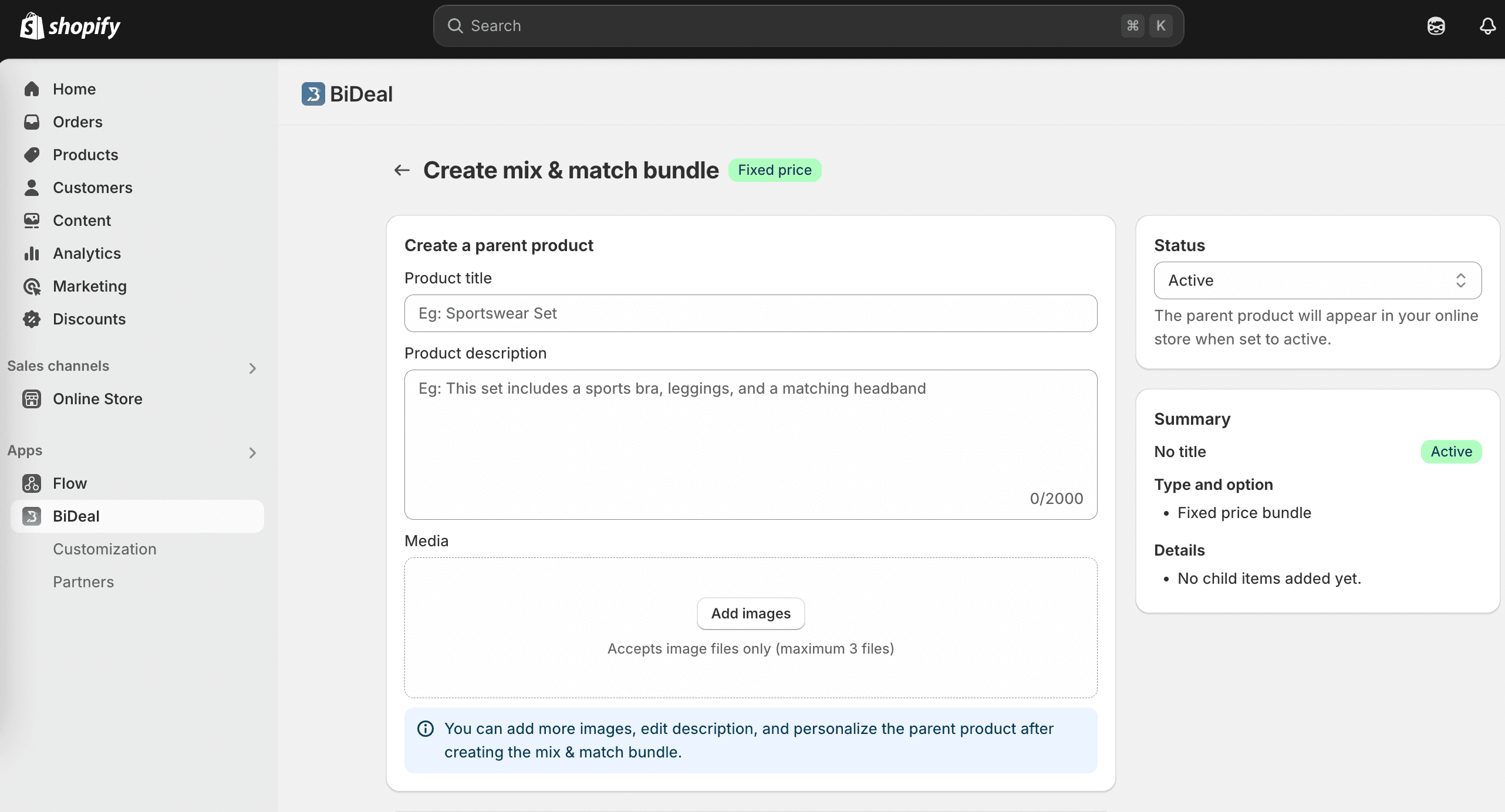This screenshot has width=1505, height=812.
Task: Click the Analytics bar chart icon
Action: pyautogui.click(x=32, y=253)
